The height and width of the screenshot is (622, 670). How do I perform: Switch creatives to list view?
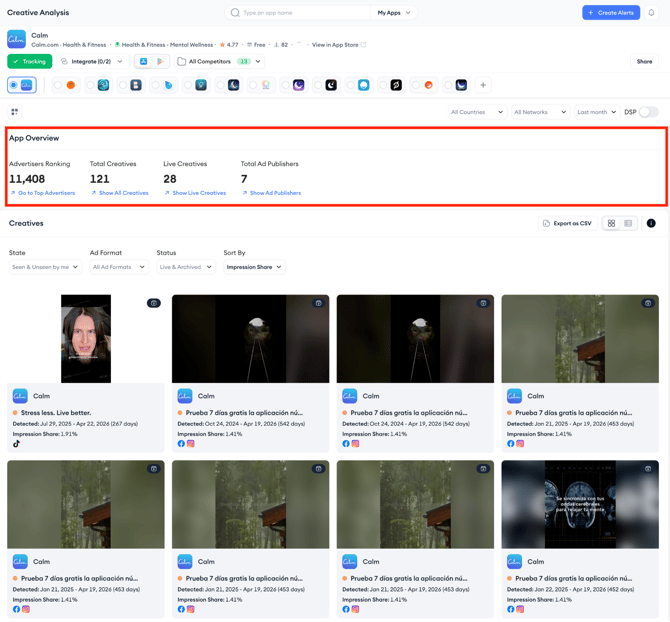pos(628,223)
